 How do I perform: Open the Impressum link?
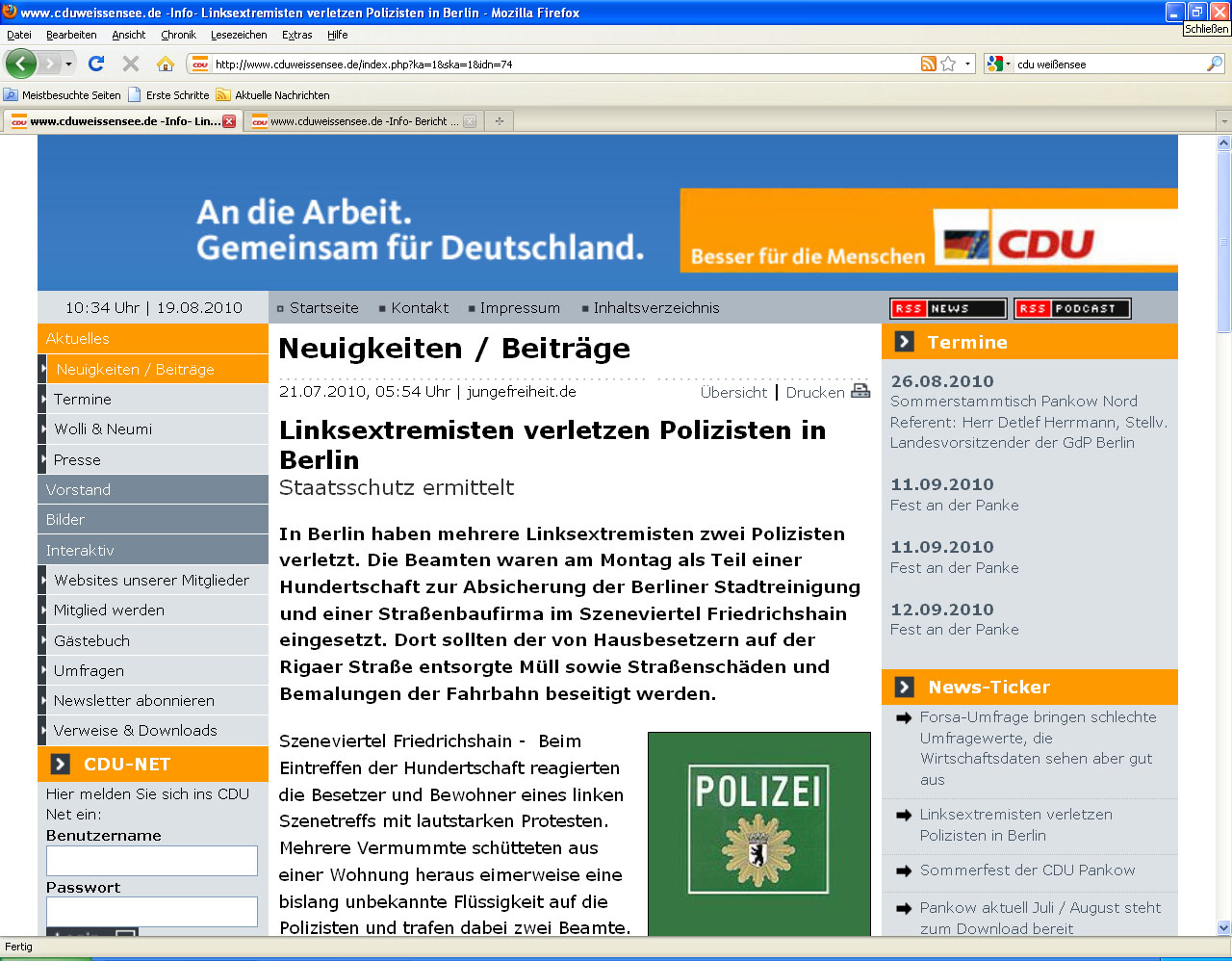[519, 308]
